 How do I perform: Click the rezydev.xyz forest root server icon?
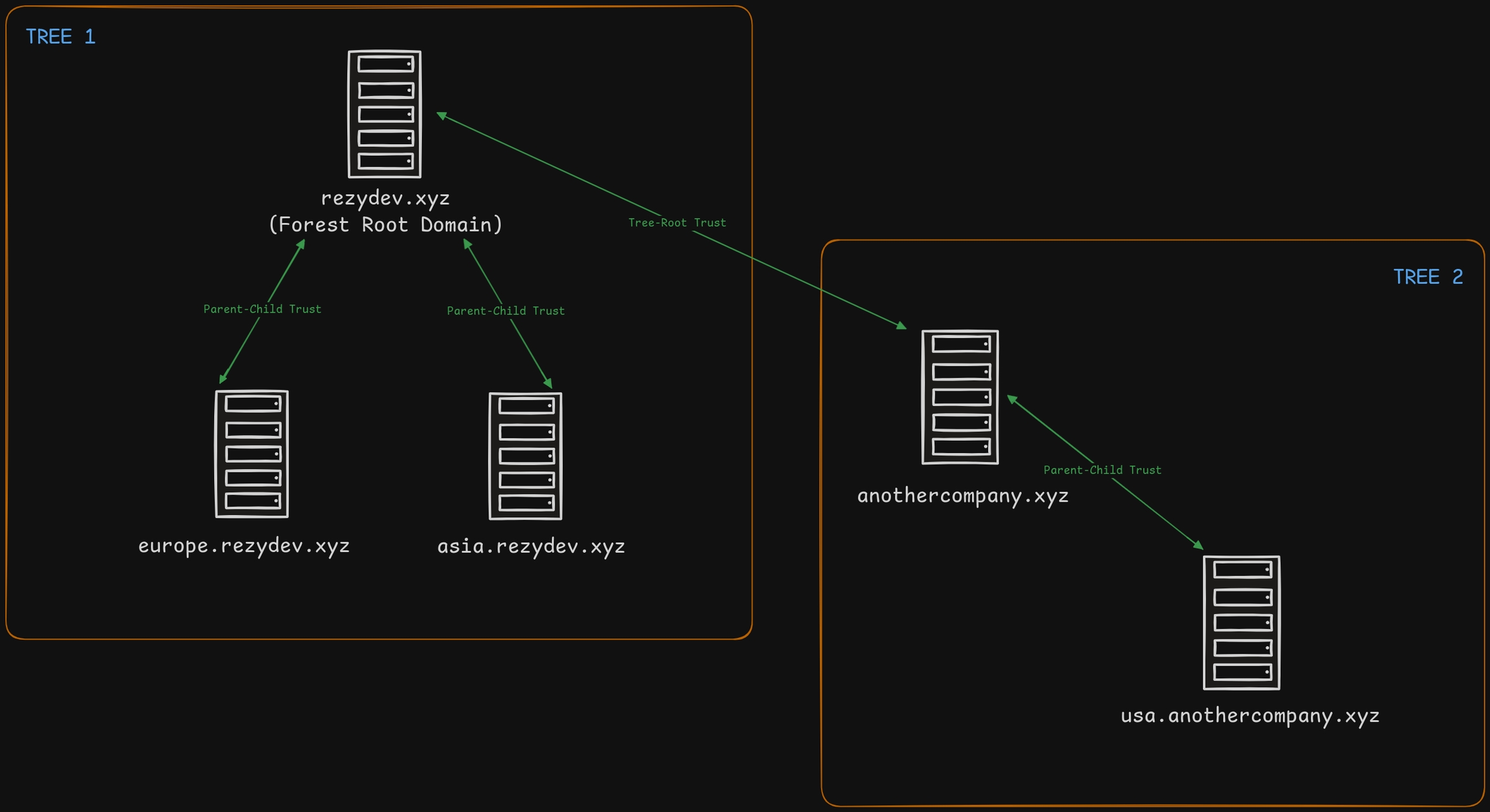click(384, 114)
